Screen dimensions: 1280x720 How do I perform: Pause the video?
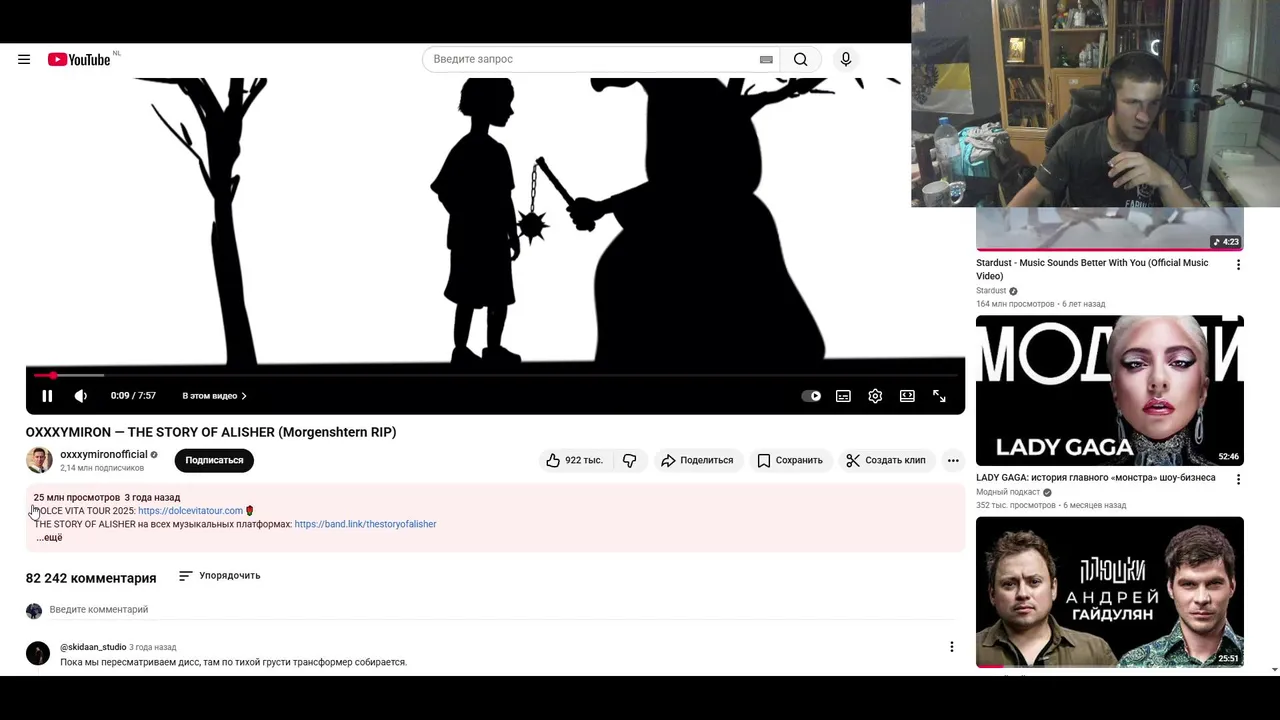click(47, 396)
